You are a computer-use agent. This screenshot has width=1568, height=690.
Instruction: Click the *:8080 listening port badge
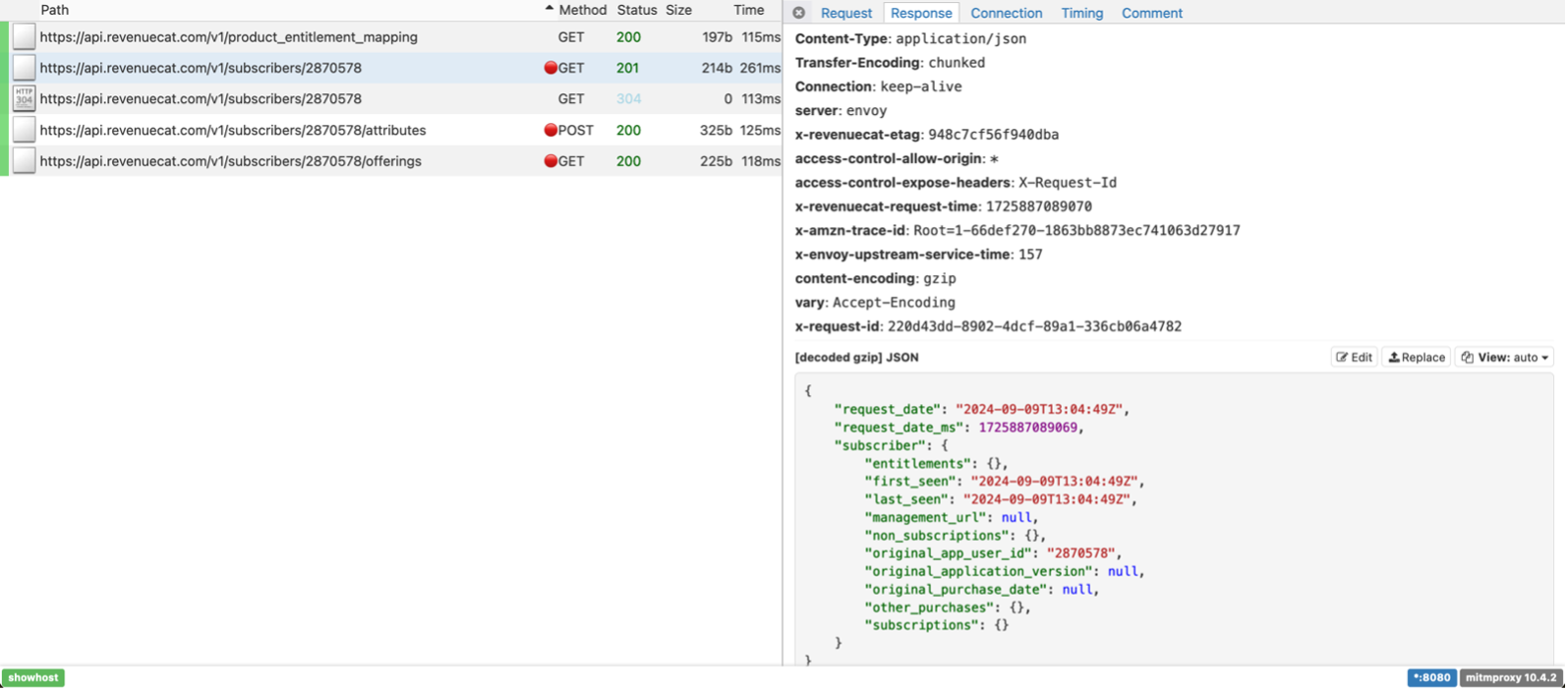(1431, 677)
